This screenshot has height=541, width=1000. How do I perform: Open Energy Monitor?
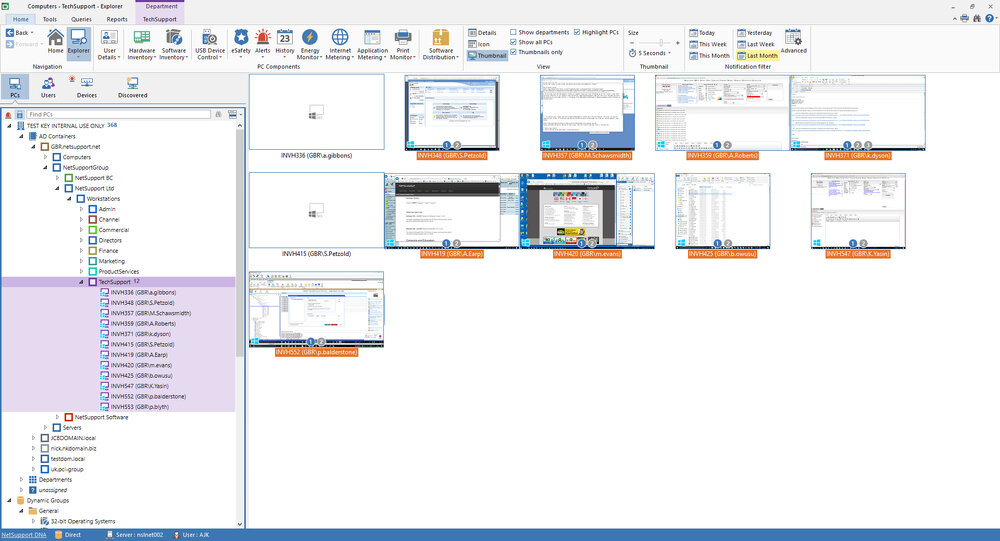pyautogui.click(x=309, y=45)
